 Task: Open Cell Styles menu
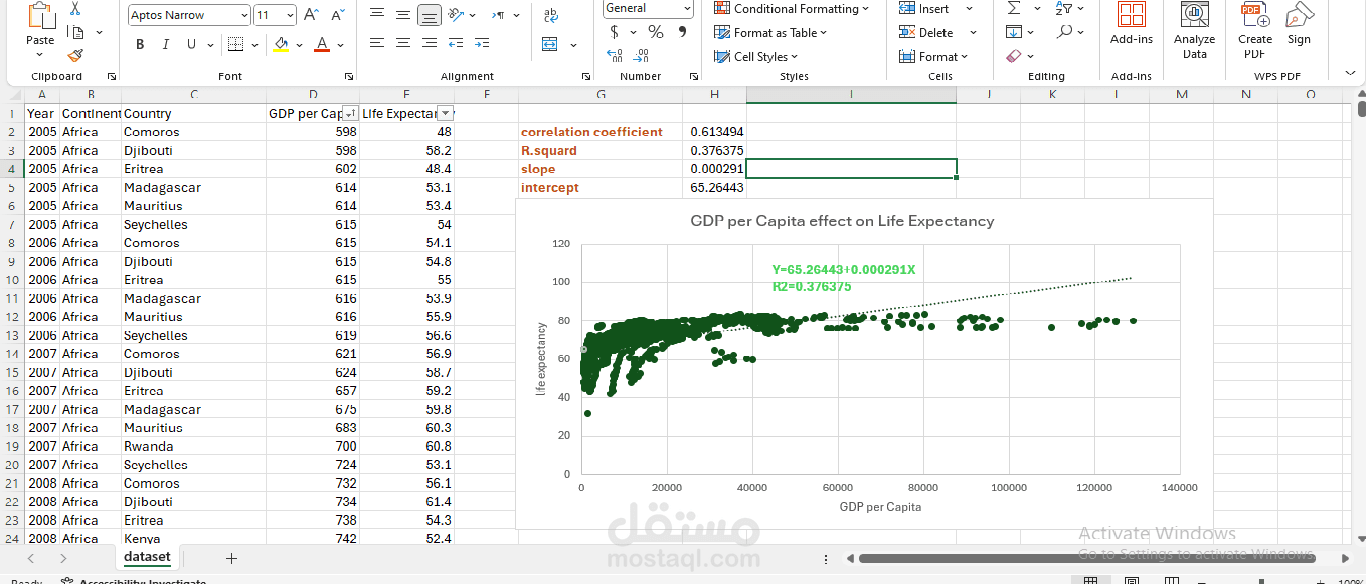[756, 57]
